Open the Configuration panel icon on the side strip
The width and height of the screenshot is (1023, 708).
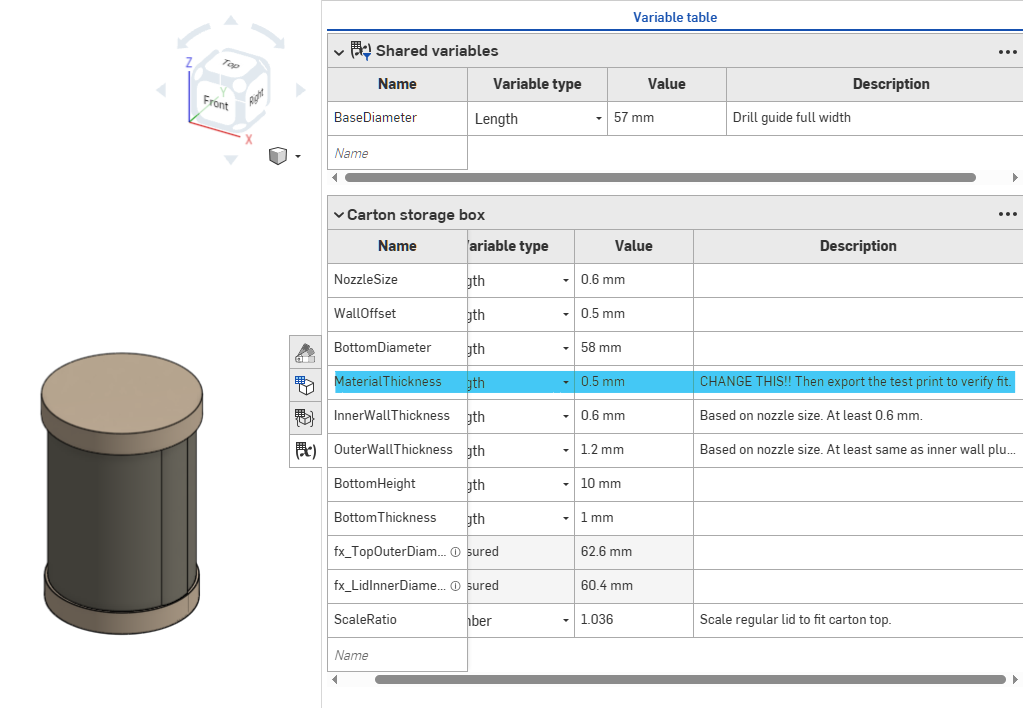[x=305, y=385]
